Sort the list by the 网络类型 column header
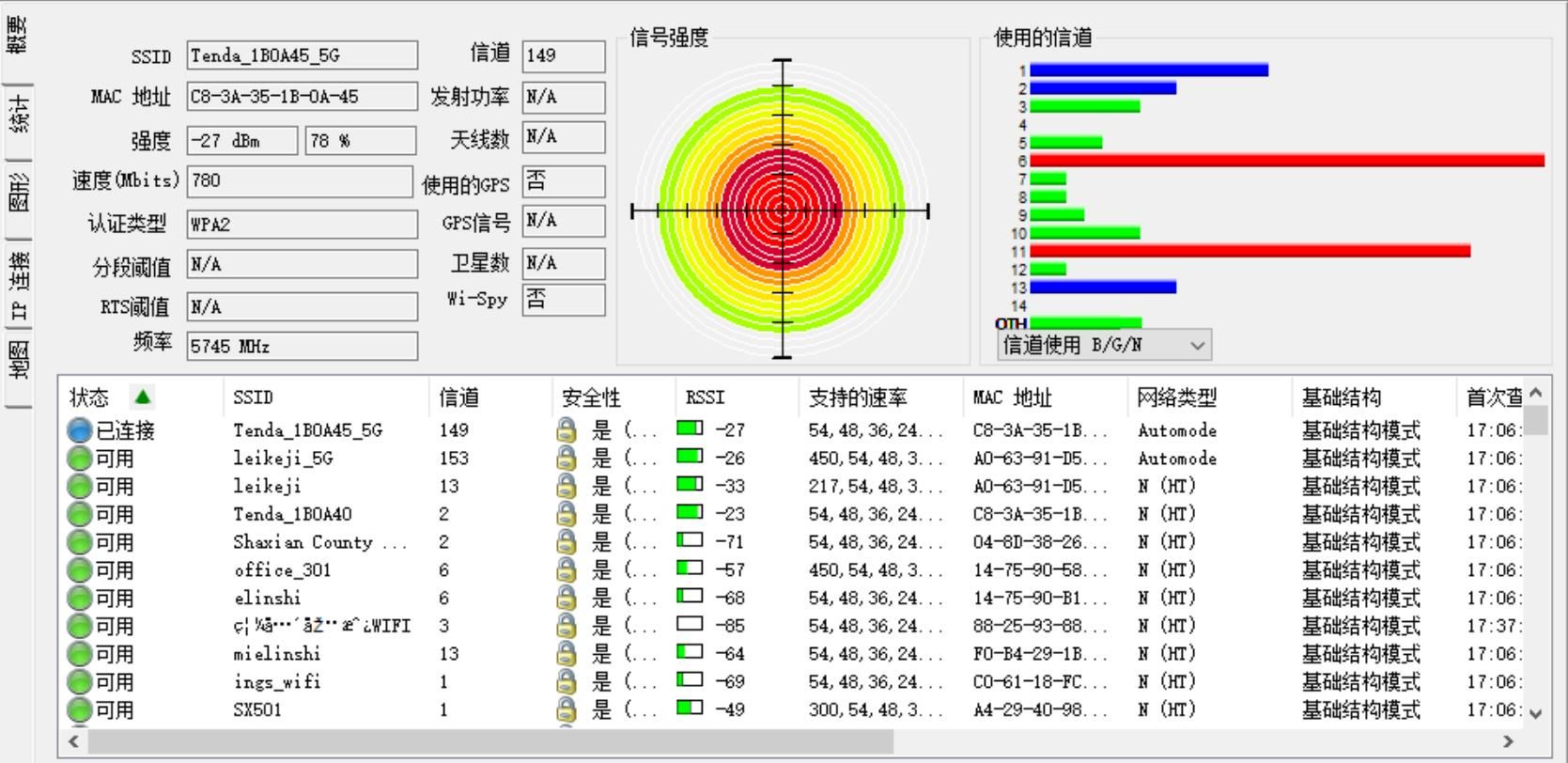Viewport: 1568px width, 763px height. (1209, 397)
